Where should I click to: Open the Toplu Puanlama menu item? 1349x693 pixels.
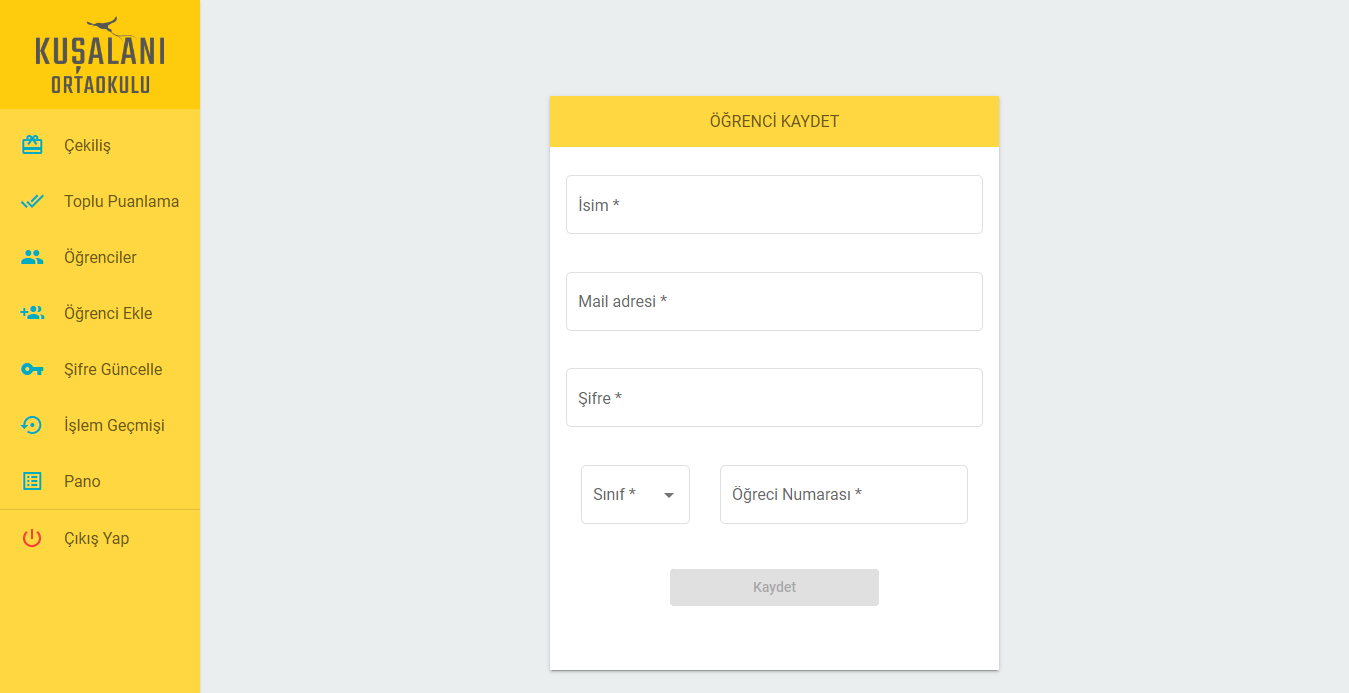(x=121, y=201)
